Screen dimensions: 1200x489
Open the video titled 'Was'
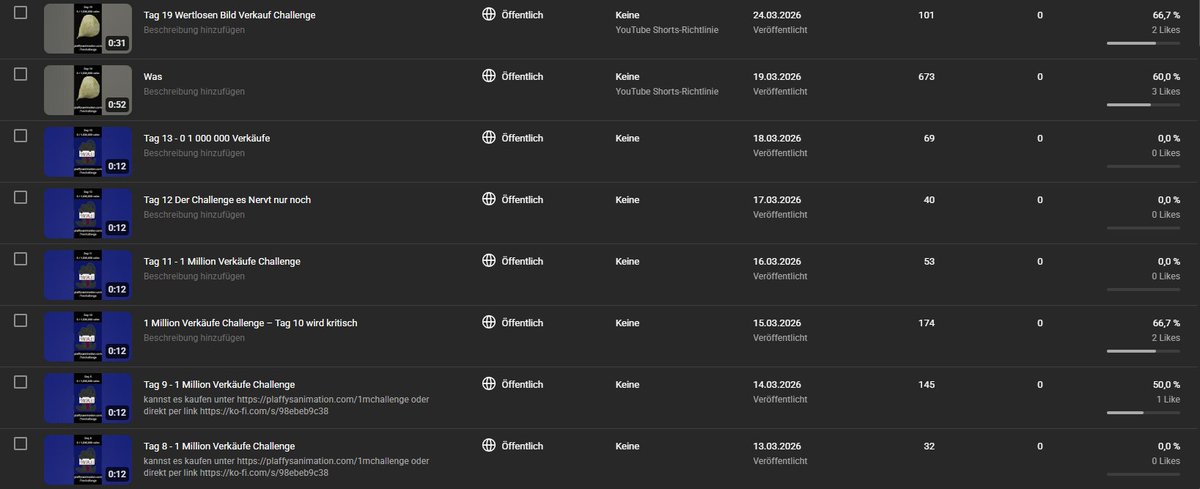click(x=153, y=77)
